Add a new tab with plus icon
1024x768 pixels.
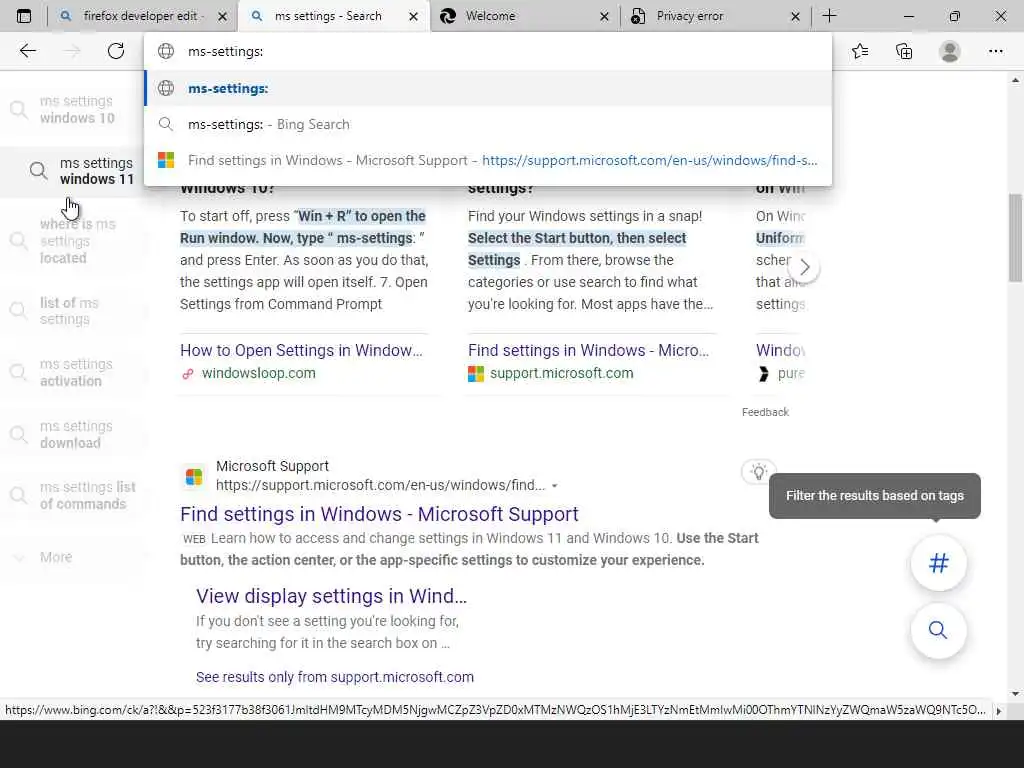(x=829, y=16)
